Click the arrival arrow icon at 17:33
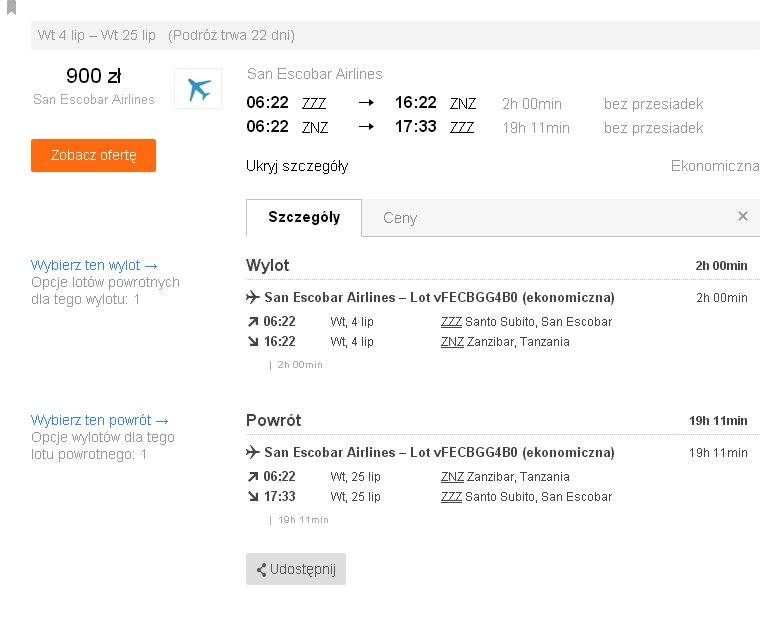The image size is (772, 624). tap(253, 497)
